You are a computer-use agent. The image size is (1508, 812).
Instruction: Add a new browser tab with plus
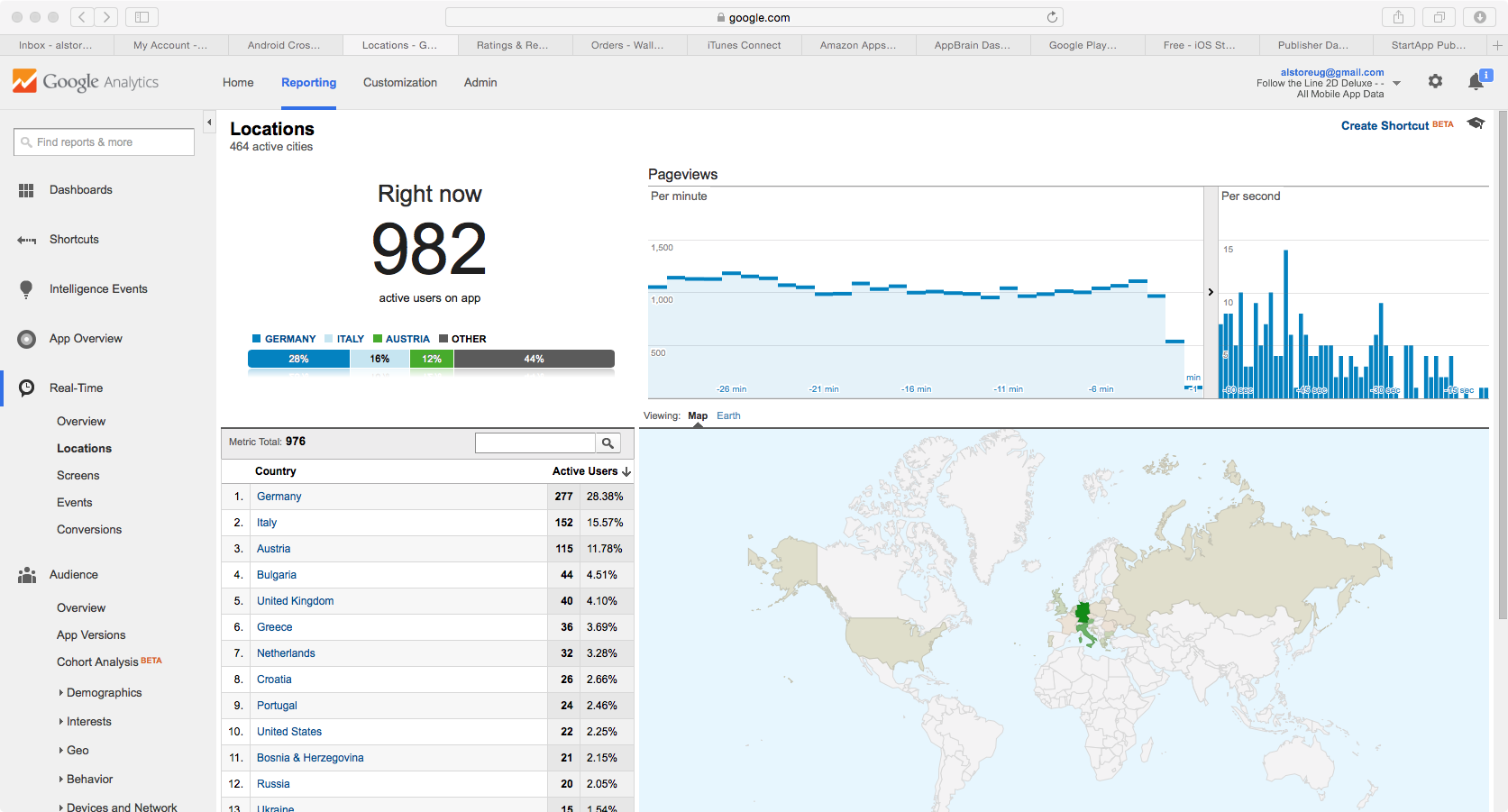[1497, 45]
